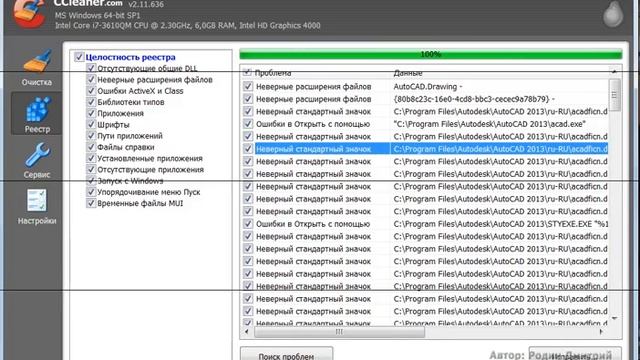Toggle Неверные расширения файлов in the left list
The width and height of the screenshot is (640, 360).
pos(91,80)
